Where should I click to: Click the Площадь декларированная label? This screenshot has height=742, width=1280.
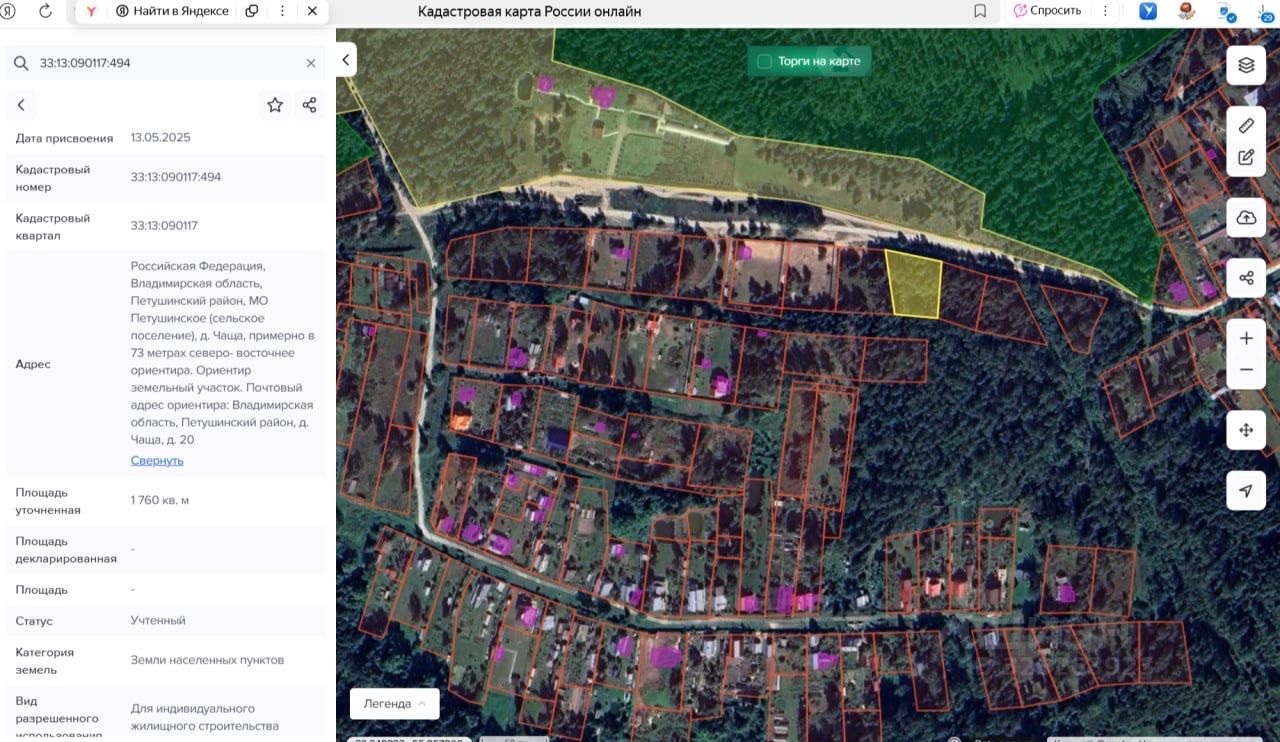coord(66,550)
